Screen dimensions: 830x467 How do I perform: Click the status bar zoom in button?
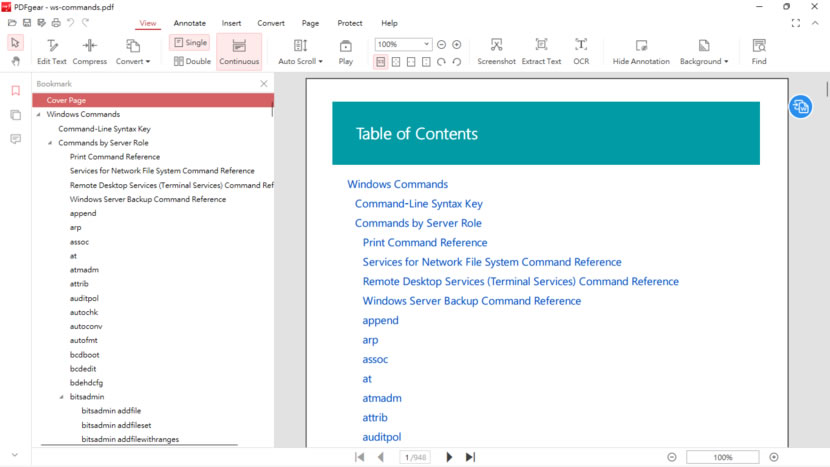[x=774, y=457]
